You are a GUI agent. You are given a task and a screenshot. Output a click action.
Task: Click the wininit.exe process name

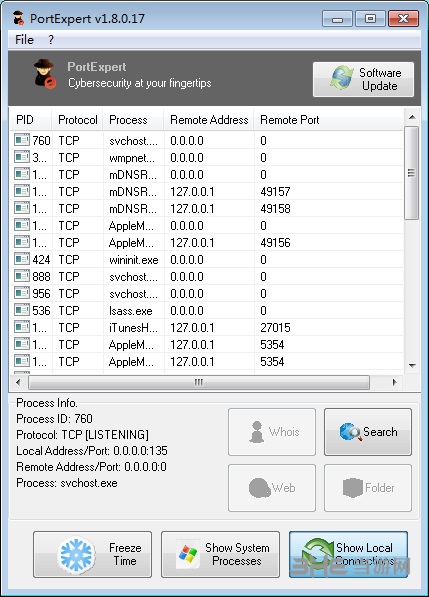[x=133, y=260]
